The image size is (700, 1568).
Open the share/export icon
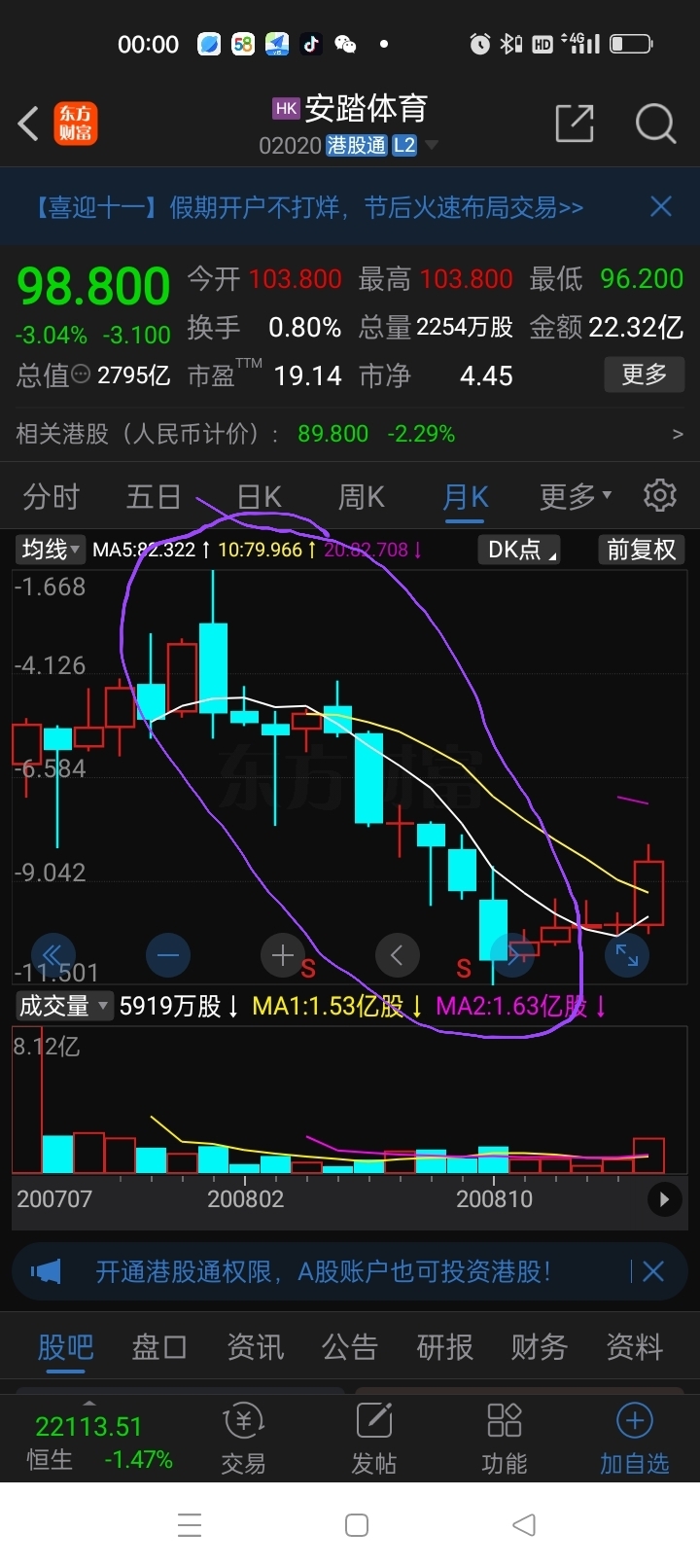click(574, 124)
